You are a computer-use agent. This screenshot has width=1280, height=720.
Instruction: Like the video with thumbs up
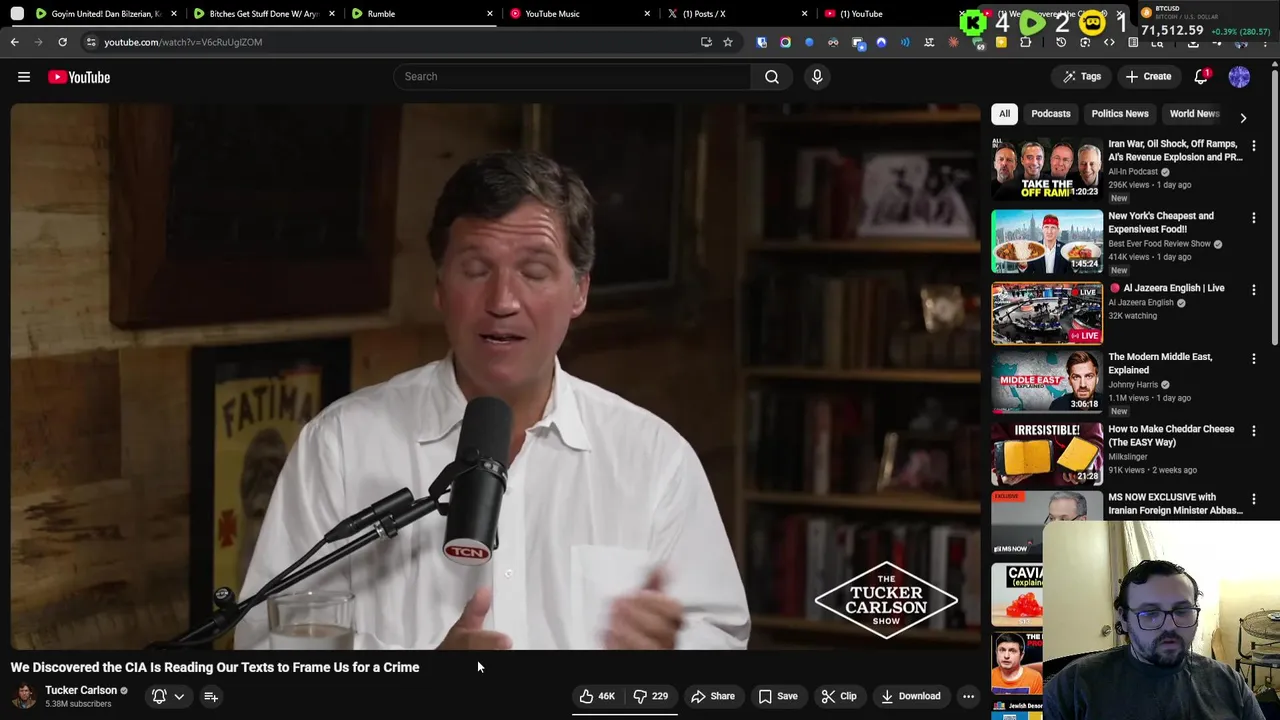click(x=598, y=696)
